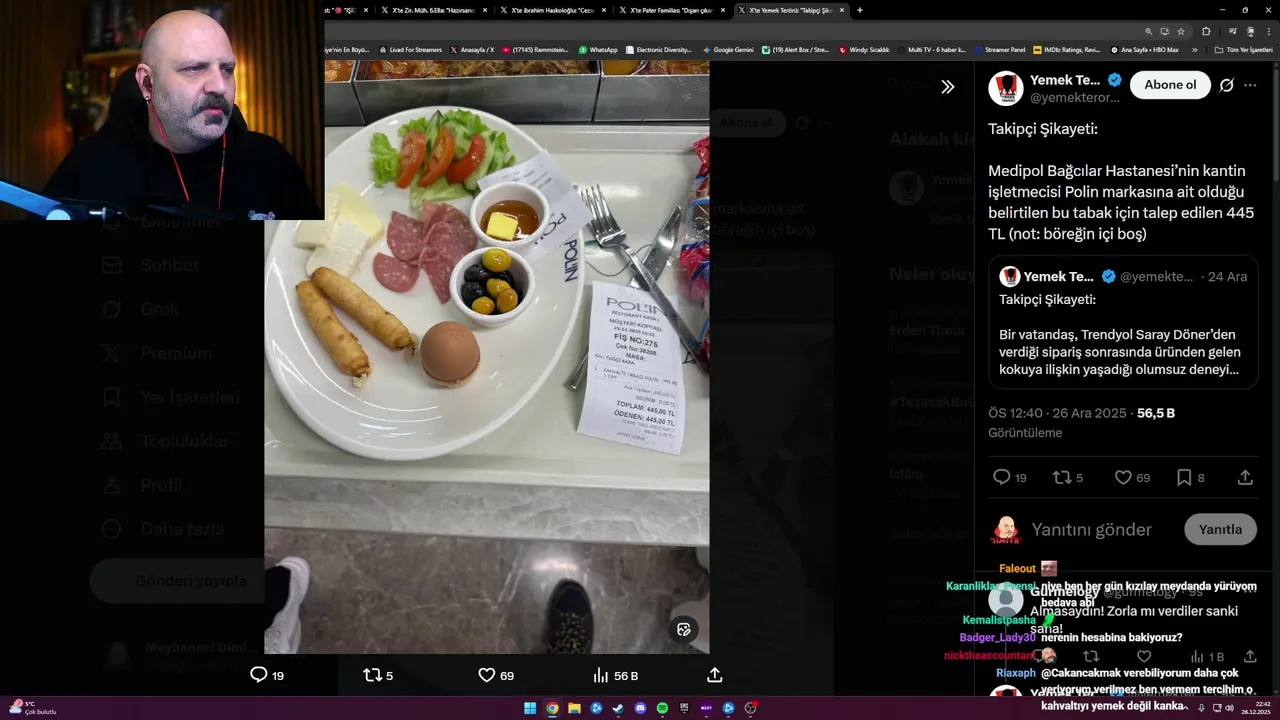Viewport: 1280px width, 720px height.
Task: Click reply icon with 19 under photo
Action: pos(267,675)
